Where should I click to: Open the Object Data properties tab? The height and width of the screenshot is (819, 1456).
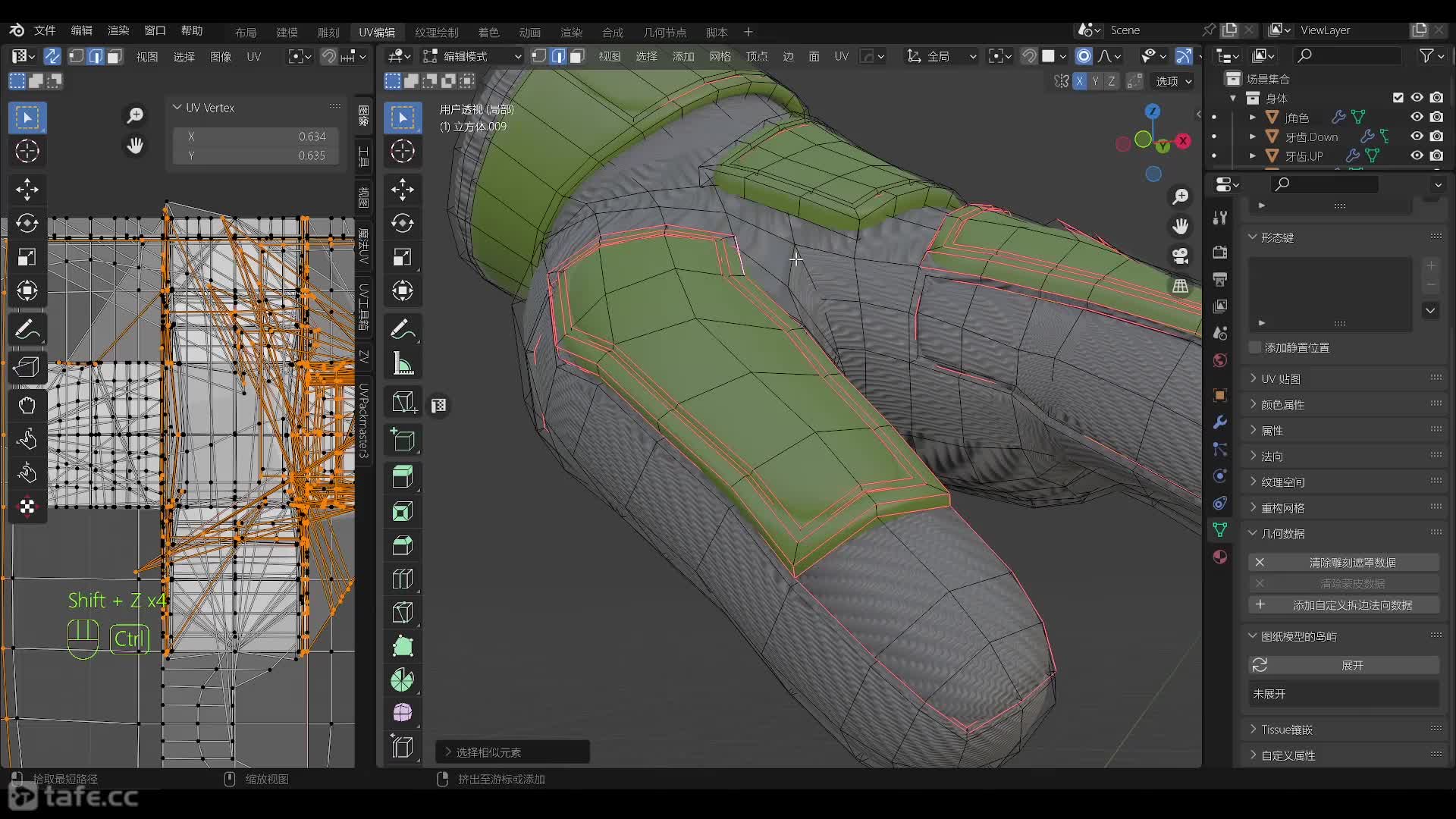pyautogui.click(x=1220, y=530)
